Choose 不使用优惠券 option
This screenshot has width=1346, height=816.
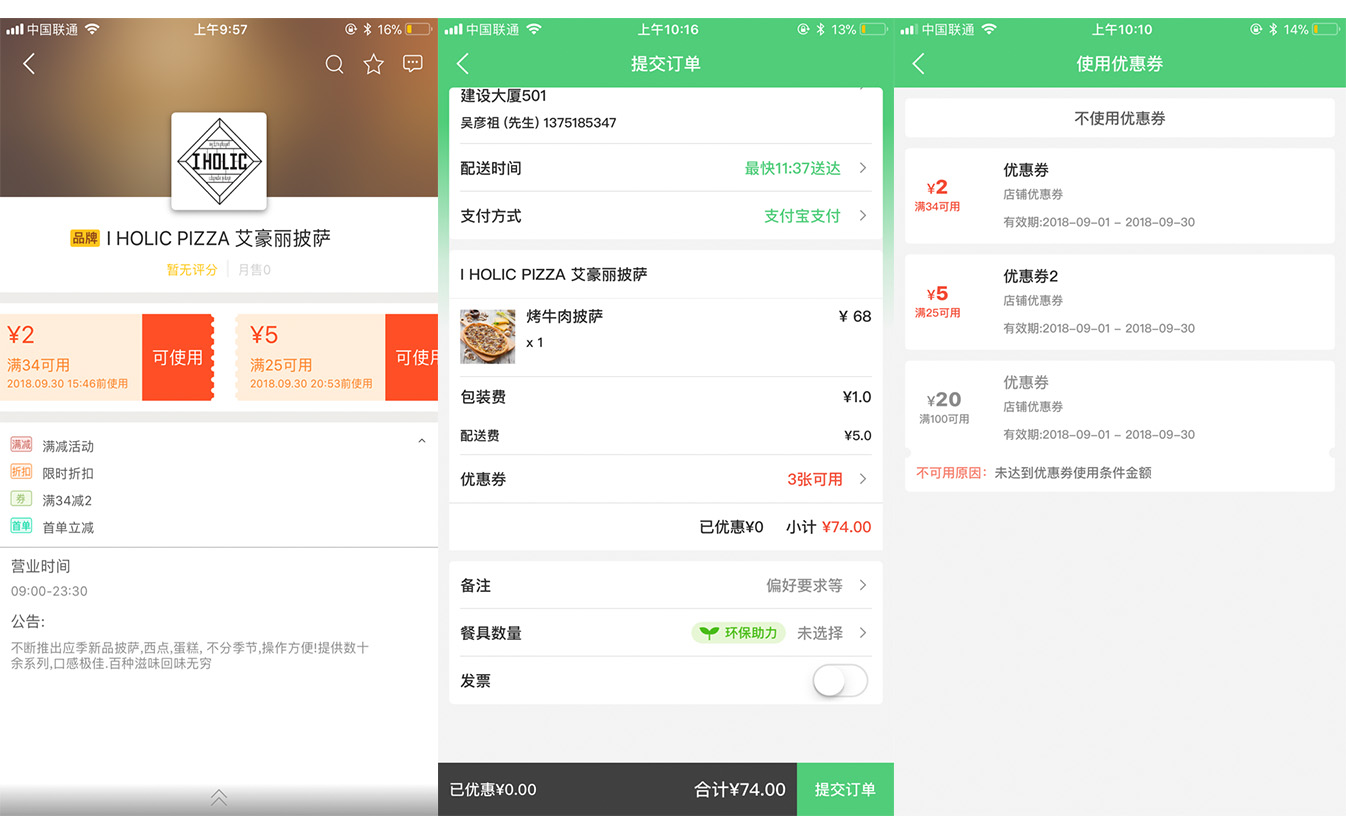pos(1119,118)
